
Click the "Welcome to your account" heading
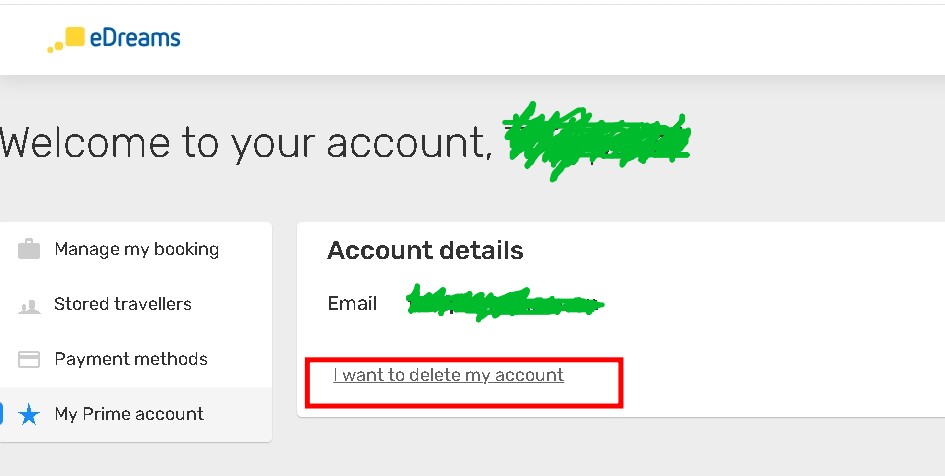coord(245,143)
